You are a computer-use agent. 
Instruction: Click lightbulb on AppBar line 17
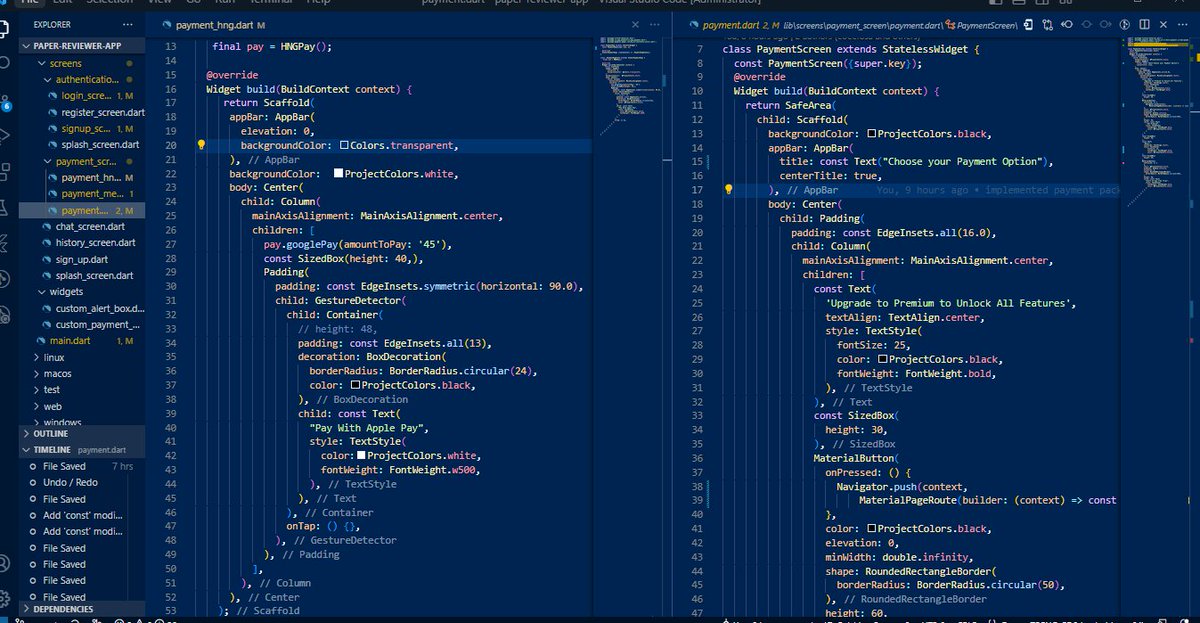coord(728,189)
